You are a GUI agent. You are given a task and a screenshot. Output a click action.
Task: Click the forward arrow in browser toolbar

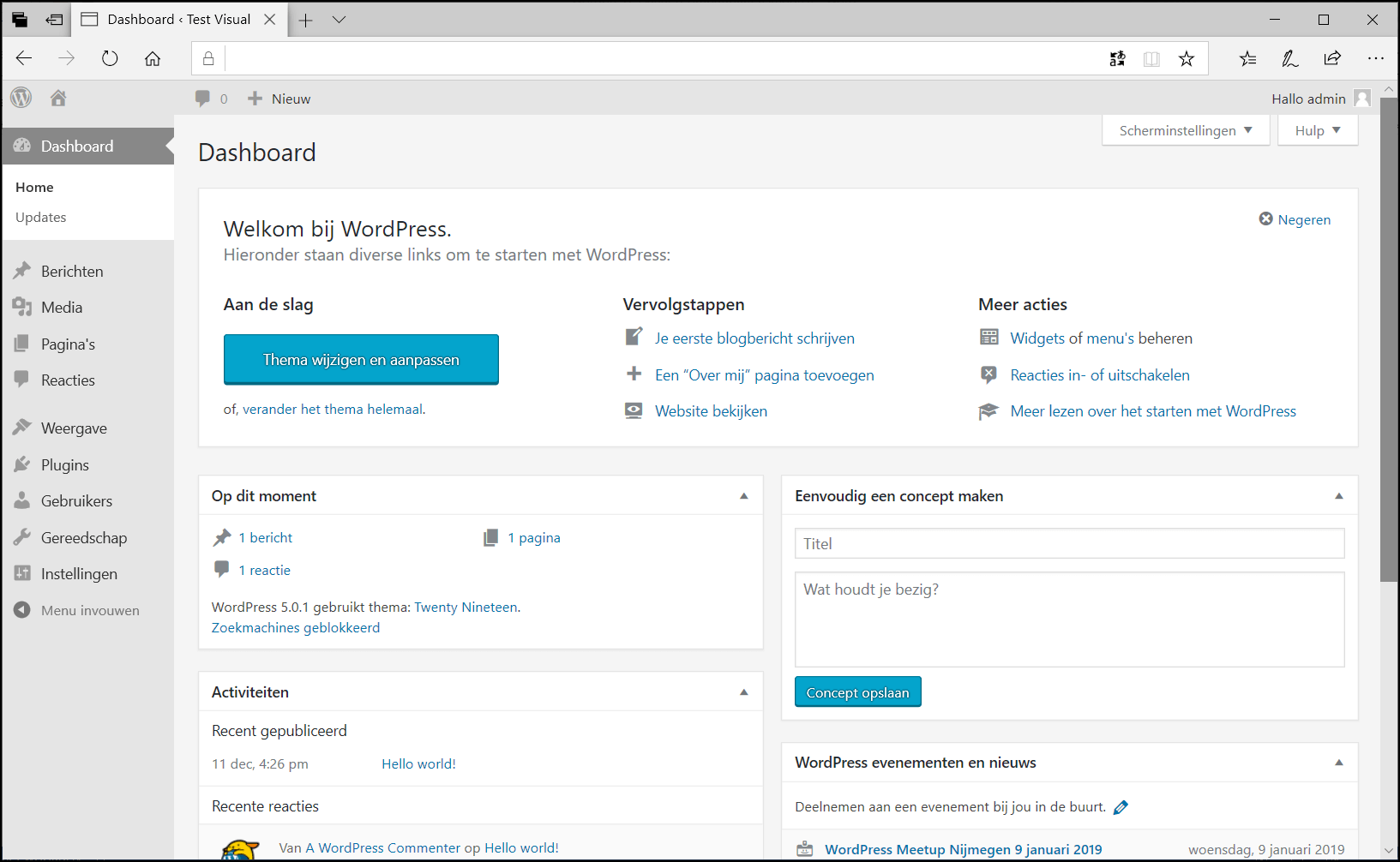click(x=66, y=58)
